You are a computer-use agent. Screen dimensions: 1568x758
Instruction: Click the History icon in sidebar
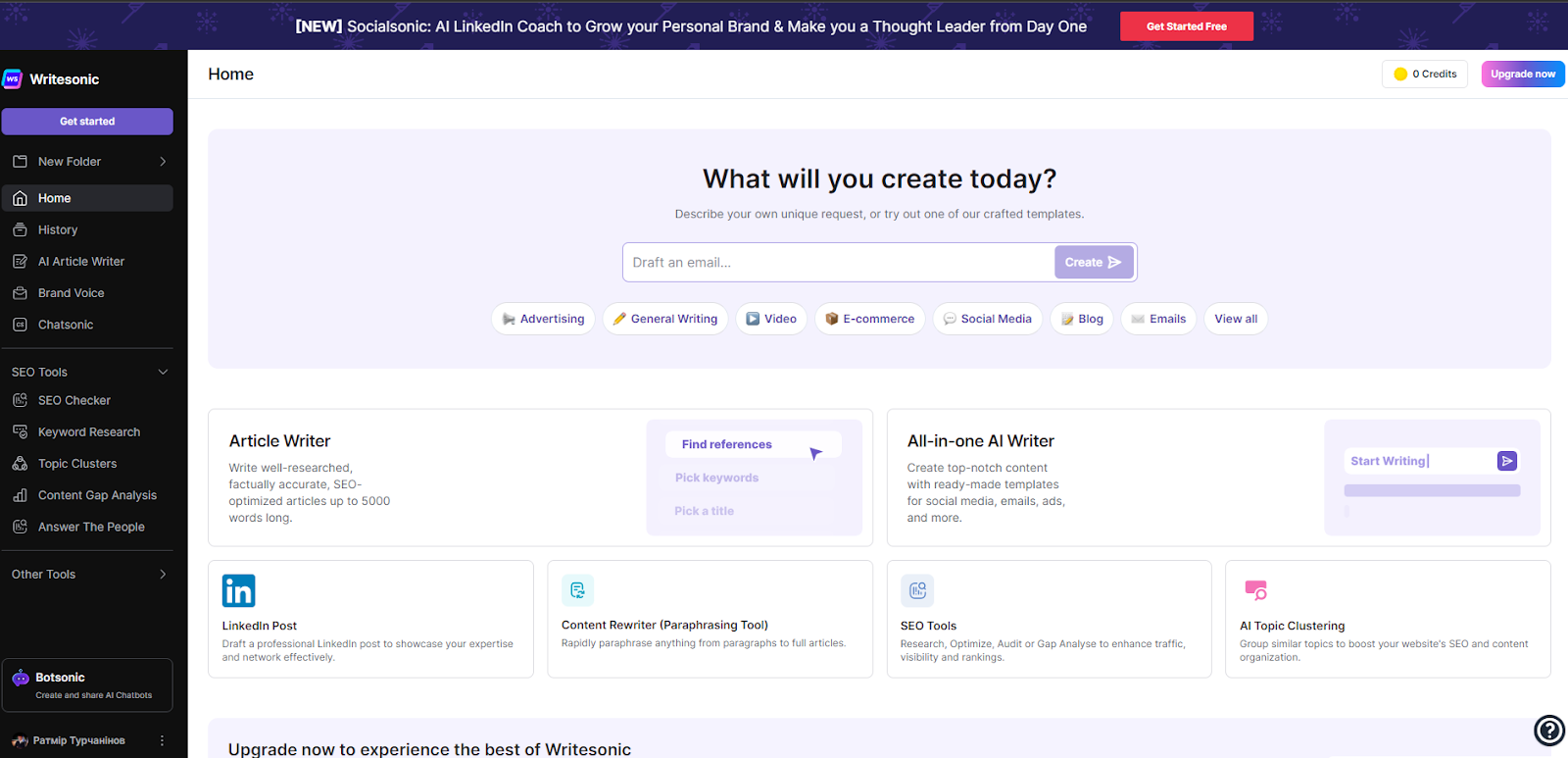pos(20,229)
